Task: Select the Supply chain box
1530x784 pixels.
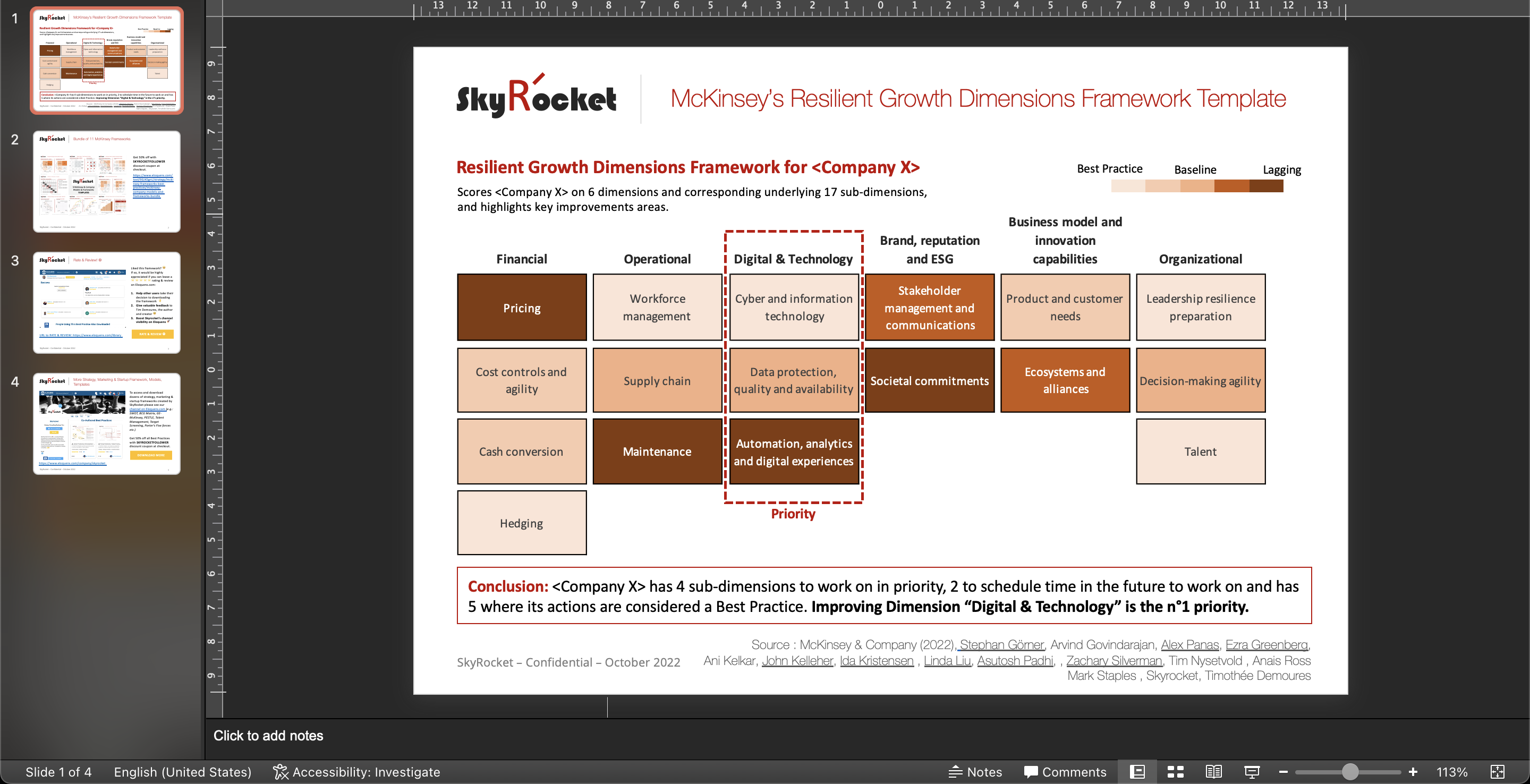Action: click(658, 380)
